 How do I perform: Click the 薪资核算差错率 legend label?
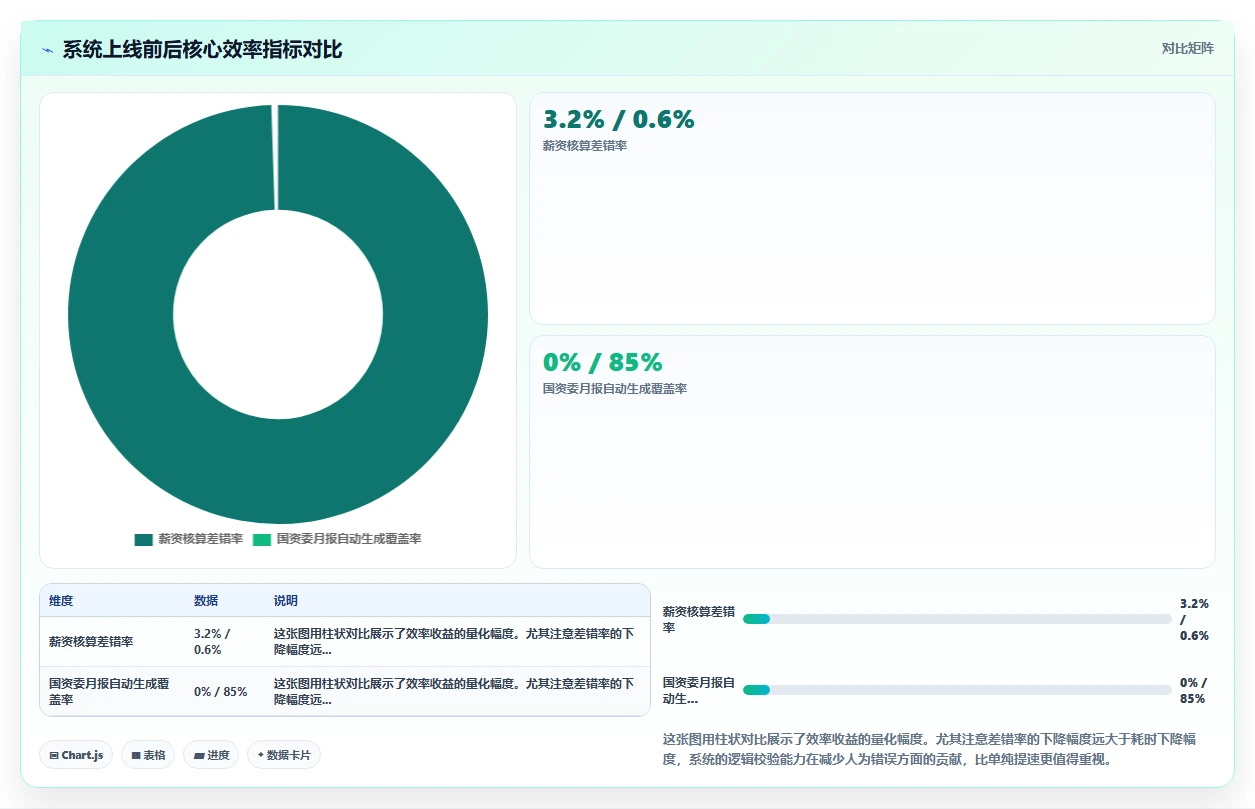point(200,539)
